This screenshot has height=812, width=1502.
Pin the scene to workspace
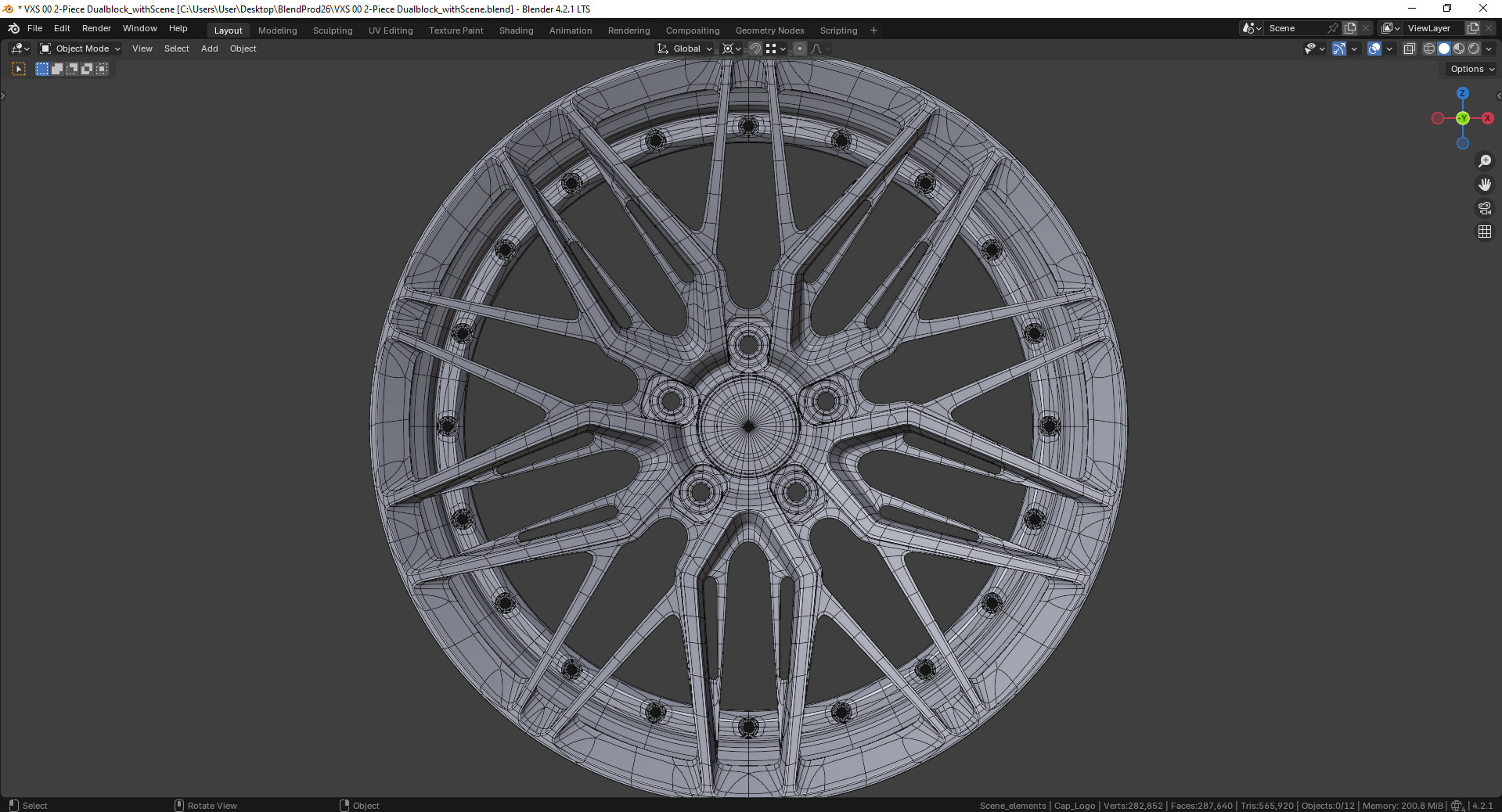[1333, 28]
